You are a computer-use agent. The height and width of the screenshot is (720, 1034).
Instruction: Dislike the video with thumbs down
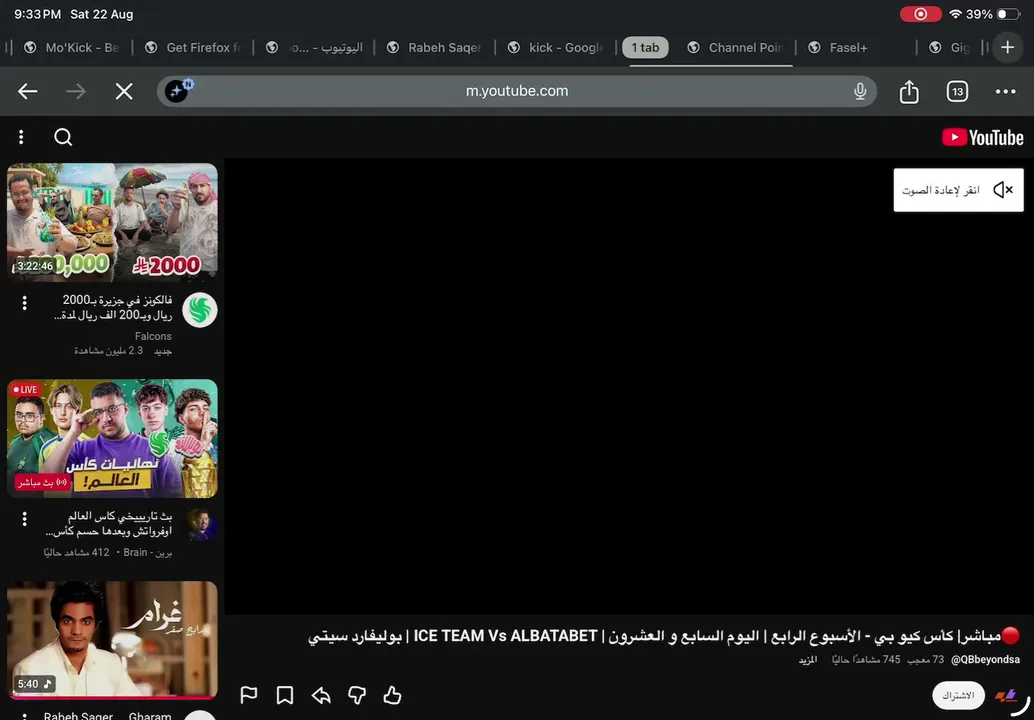357,695
